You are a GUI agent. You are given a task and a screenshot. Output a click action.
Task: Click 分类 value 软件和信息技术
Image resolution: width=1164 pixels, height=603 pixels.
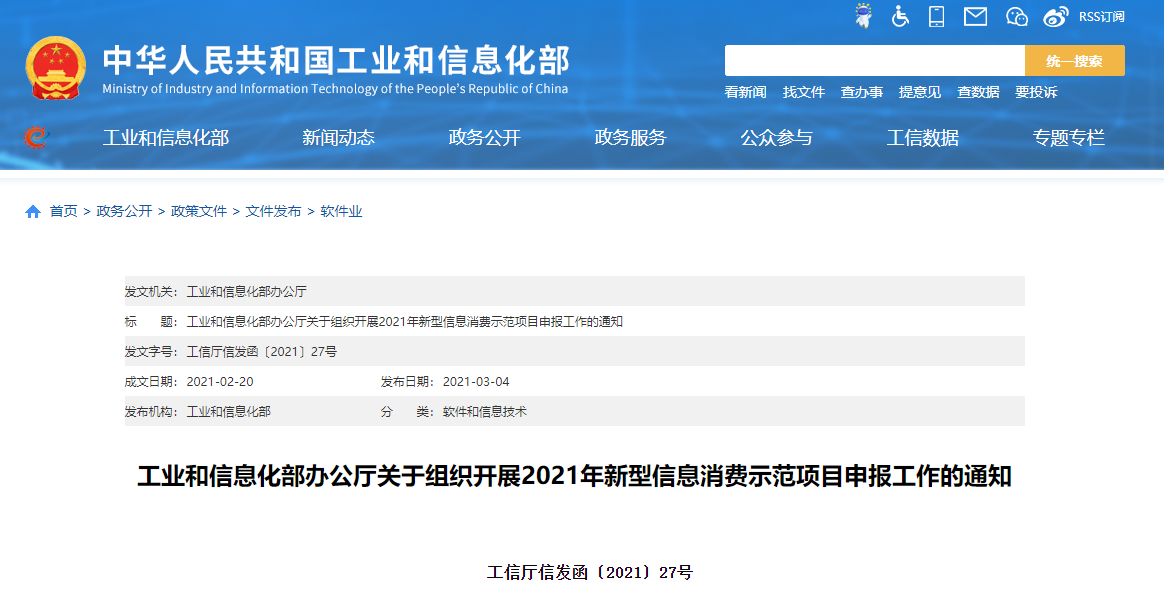[x=485, y=411]
